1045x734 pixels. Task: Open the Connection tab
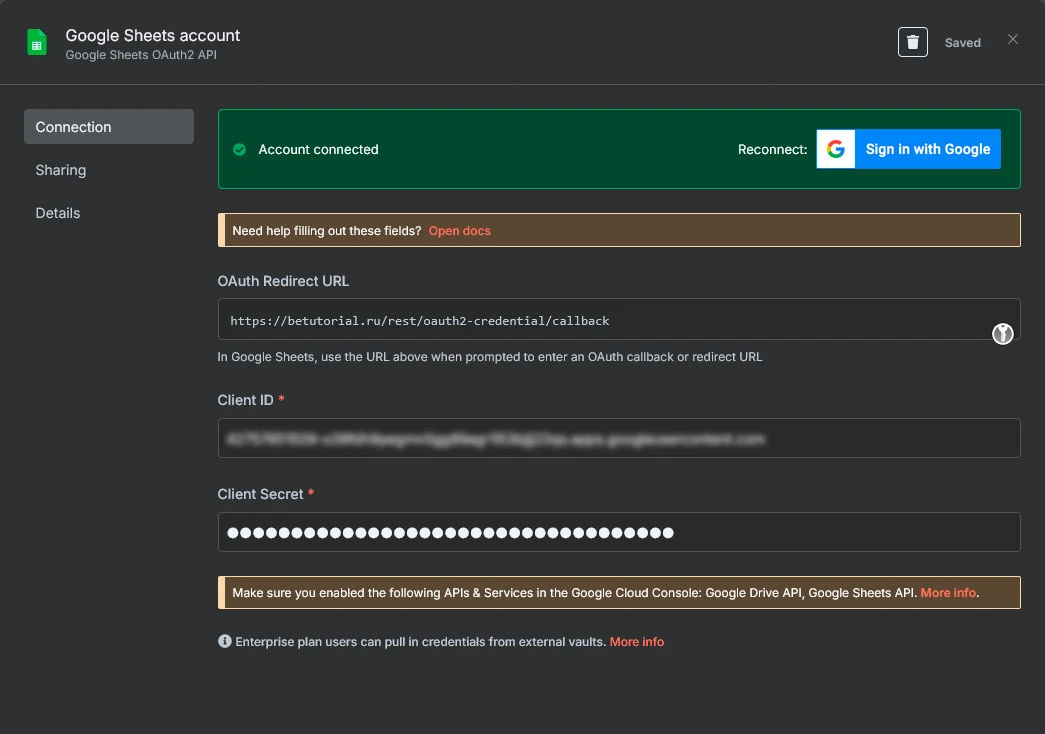pos(109,127)
